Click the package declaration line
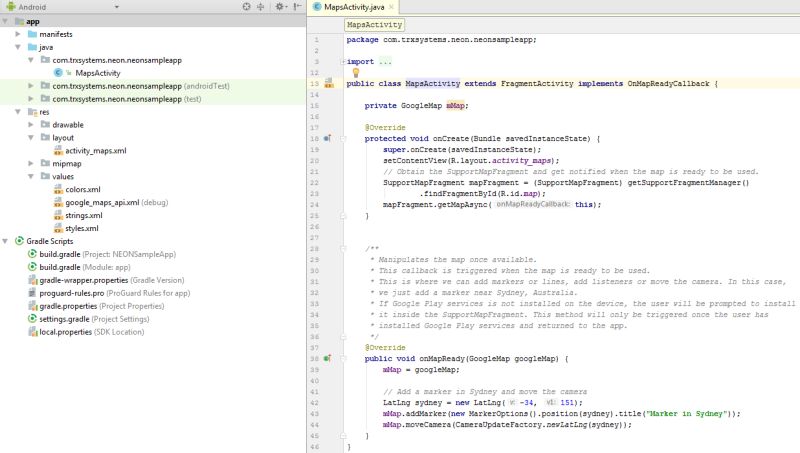800x453 pixels. (x=441, y=40)
